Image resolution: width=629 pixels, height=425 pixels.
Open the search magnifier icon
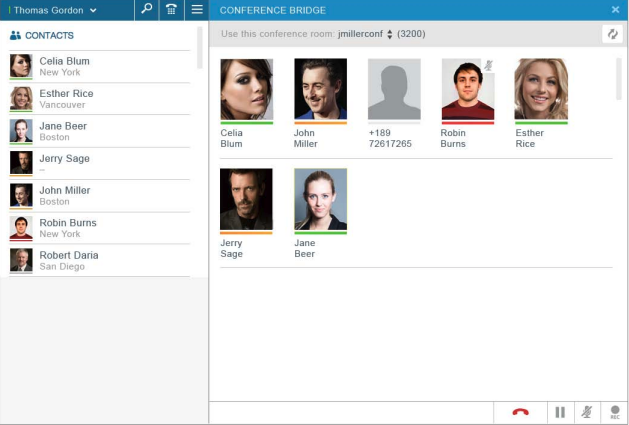[x=147, y=10]
